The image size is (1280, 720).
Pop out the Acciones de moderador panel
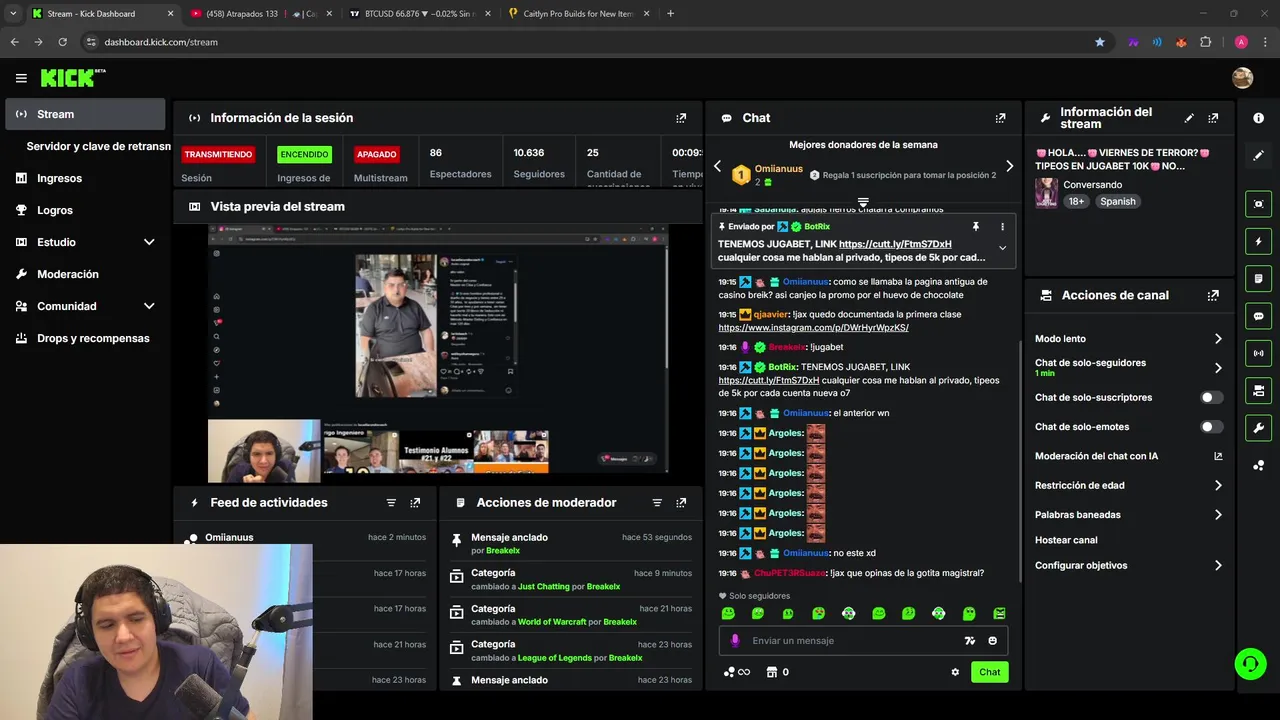681,503
